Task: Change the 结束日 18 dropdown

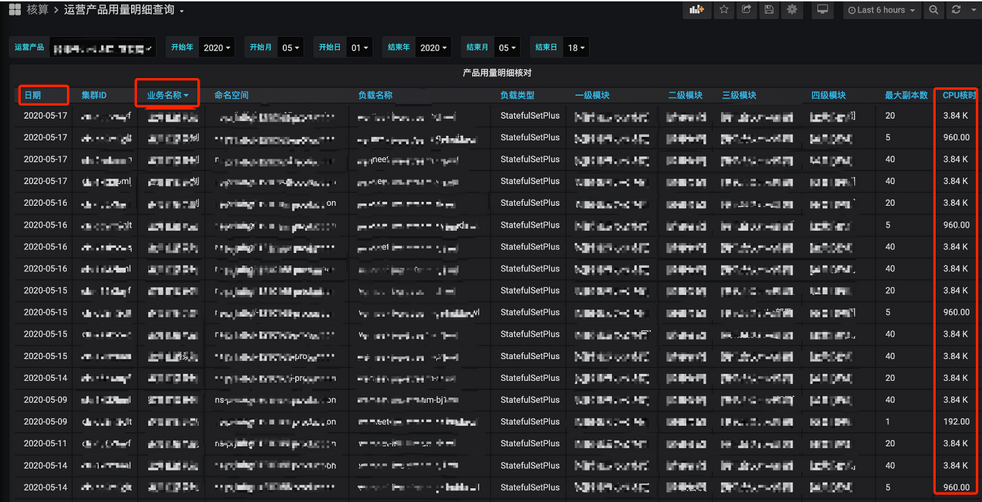Action: click(x=574, y=48)
